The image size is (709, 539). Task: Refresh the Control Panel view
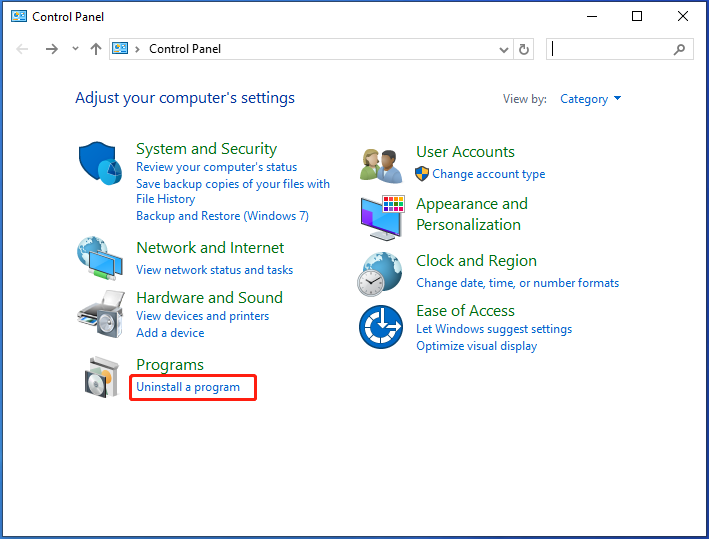[x=524, y=49]
